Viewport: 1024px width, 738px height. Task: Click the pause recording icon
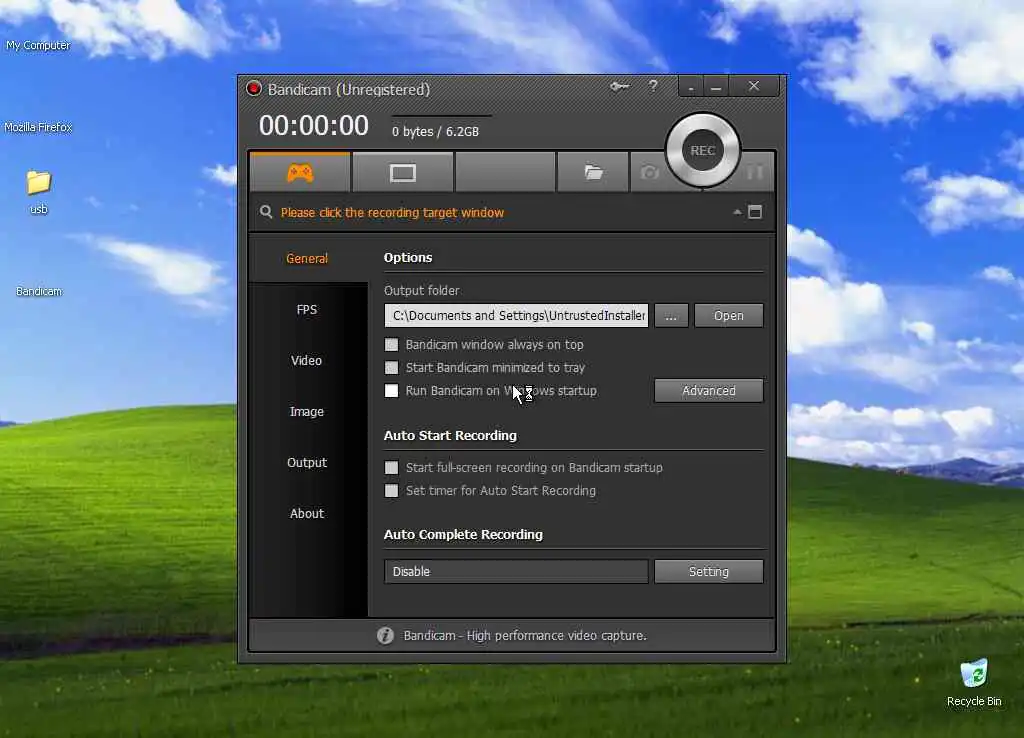click(x=754, y=172)
